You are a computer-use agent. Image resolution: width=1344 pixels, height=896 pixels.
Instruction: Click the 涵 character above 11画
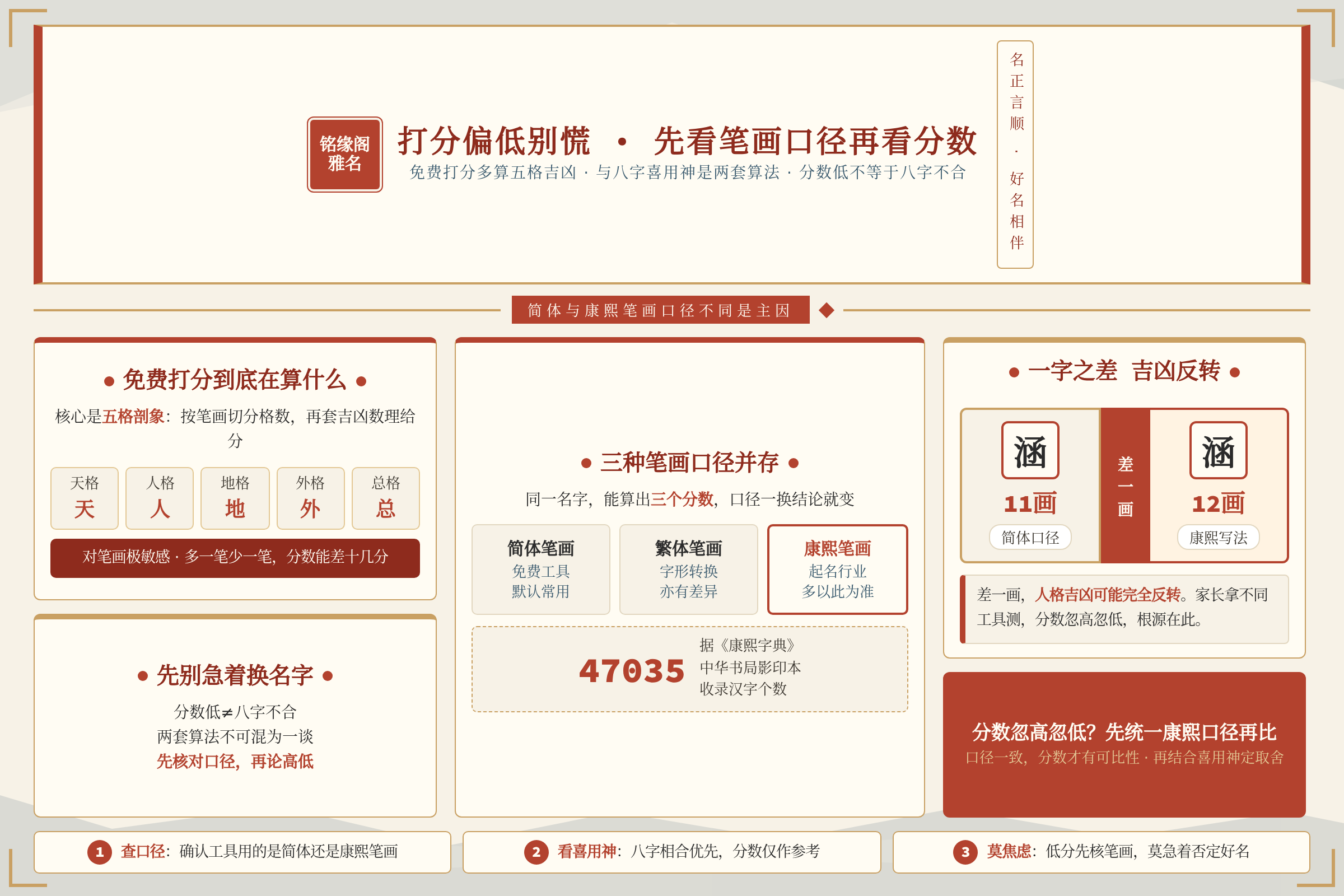point(1030,450)
